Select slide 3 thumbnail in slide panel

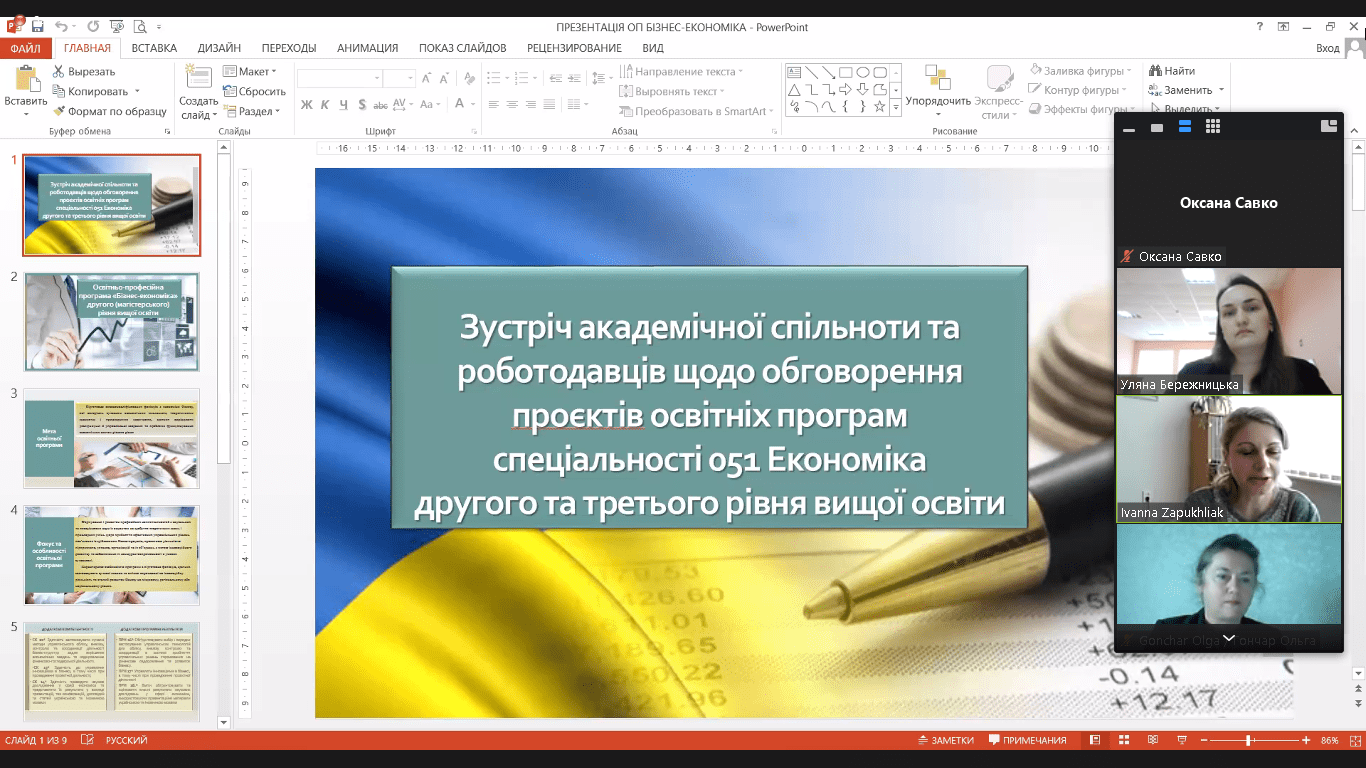(x=111, y=438)
